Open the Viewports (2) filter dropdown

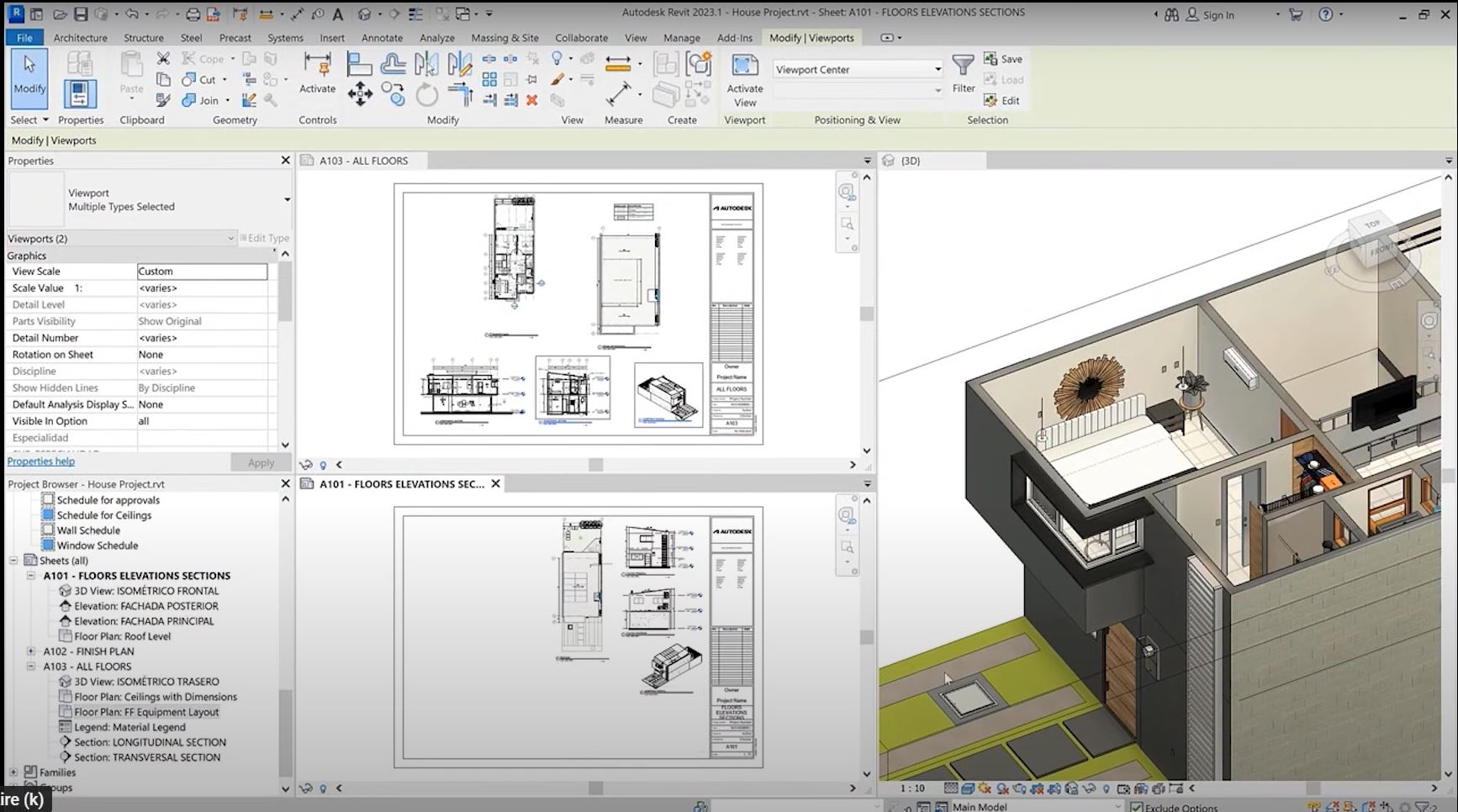click(x=230, y=239)
